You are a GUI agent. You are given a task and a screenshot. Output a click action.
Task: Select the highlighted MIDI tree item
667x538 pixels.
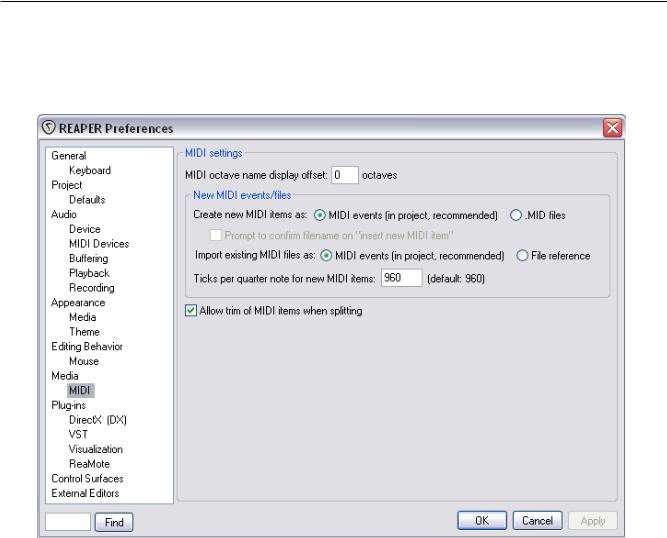click(80, 390)
